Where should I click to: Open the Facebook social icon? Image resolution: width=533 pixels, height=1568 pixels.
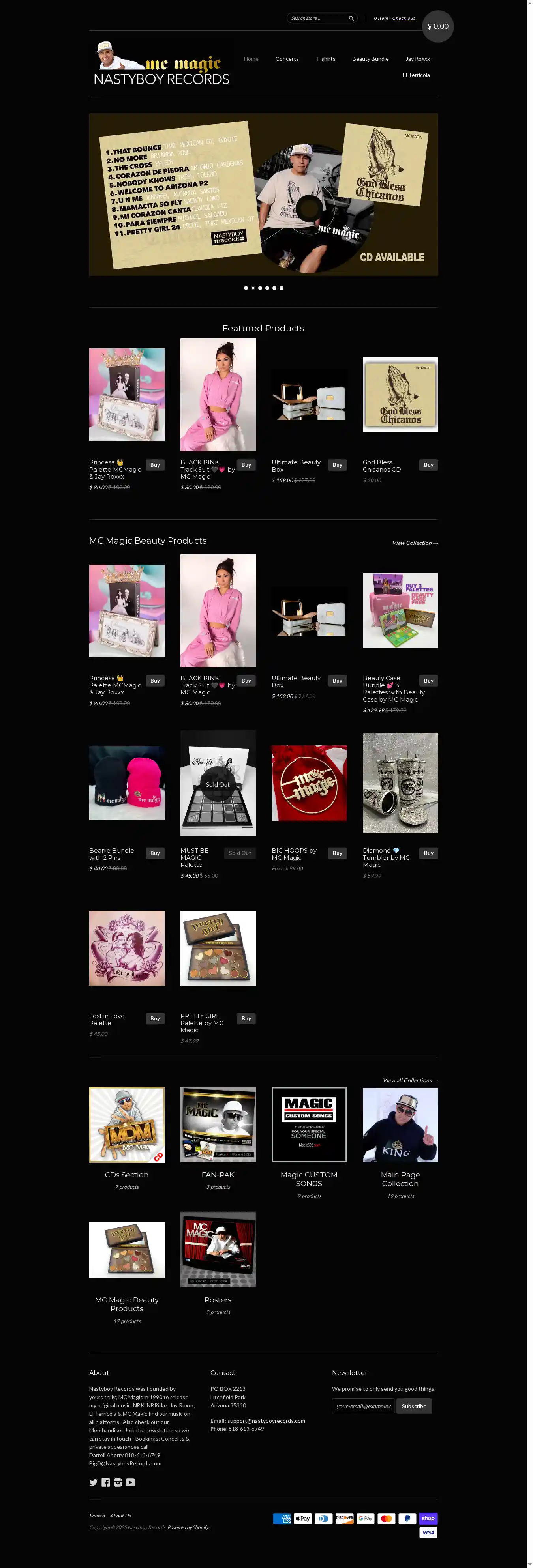(x=106, y=1482)
